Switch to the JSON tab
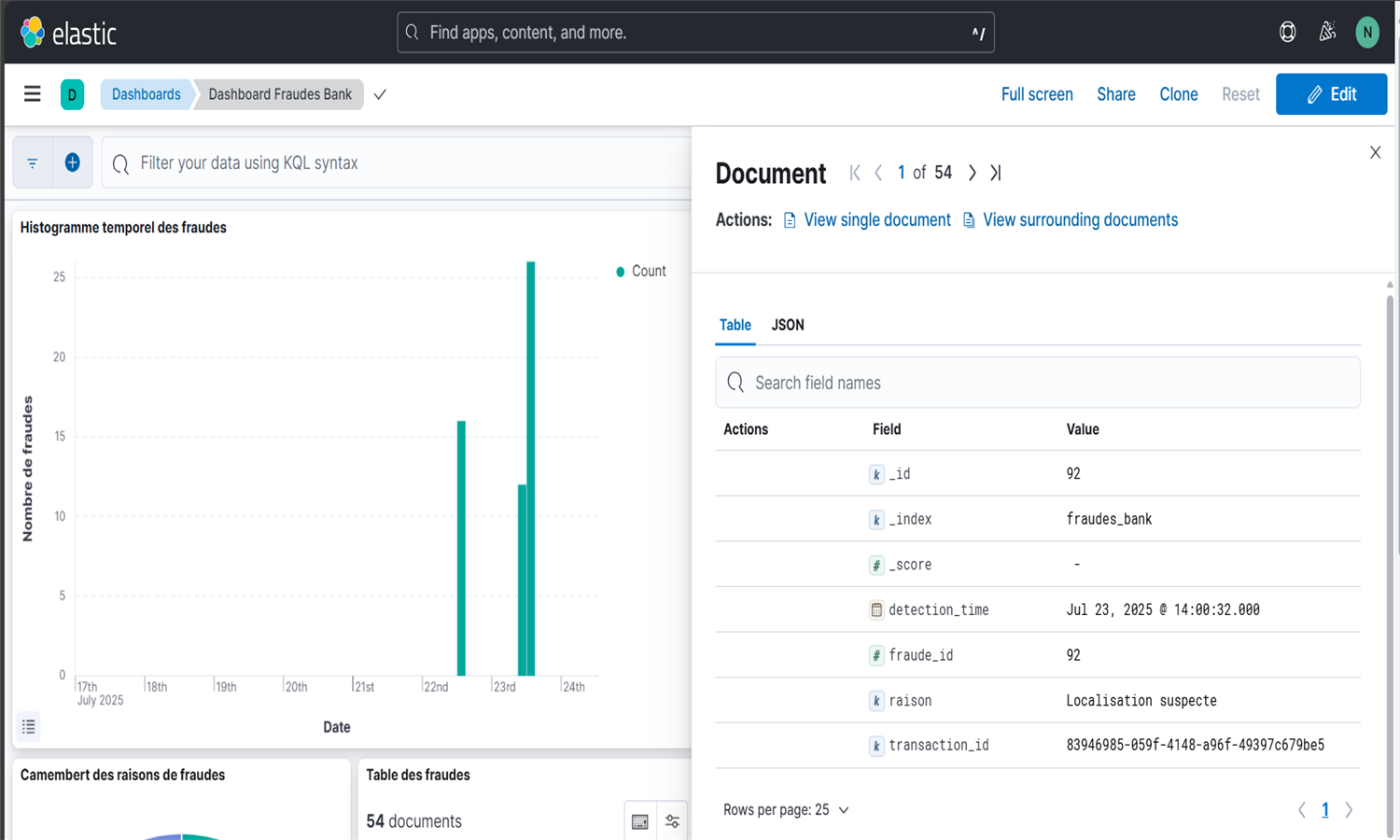Screen dimensions: 1400x840 point(788,325)
